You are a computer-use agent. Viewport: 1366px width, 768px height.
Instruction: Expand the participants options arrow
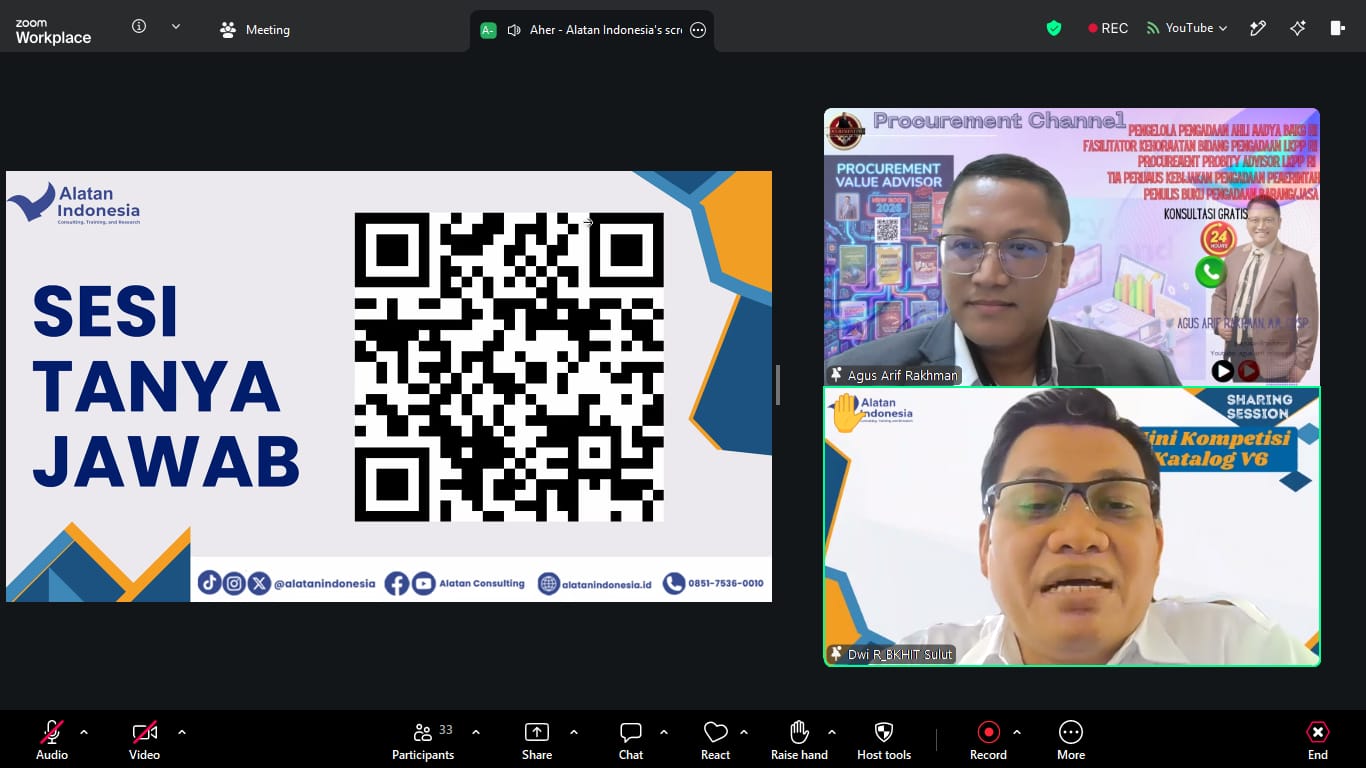476,732
